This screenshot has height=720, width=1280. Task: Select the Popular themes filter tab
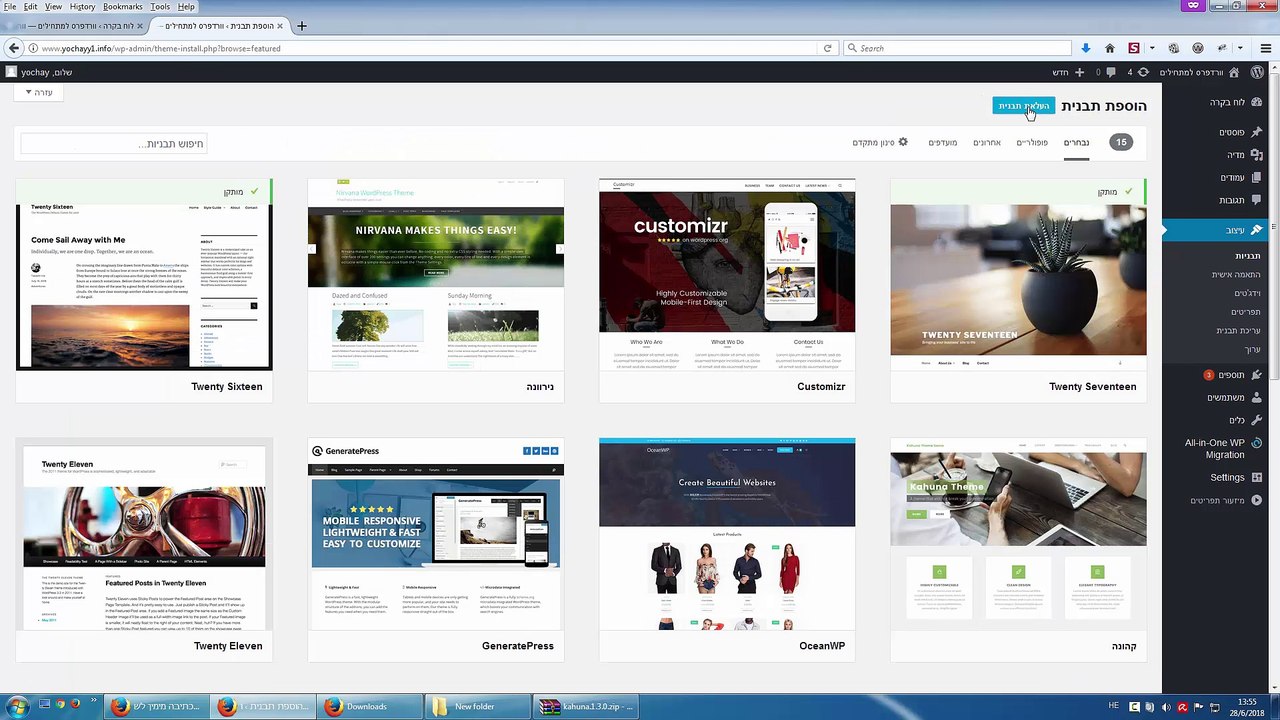click(1032, 142)
